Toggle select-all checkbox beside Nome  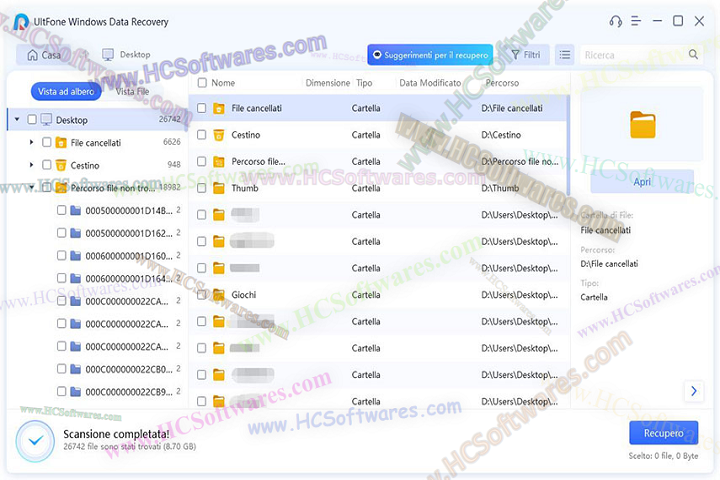202,83
